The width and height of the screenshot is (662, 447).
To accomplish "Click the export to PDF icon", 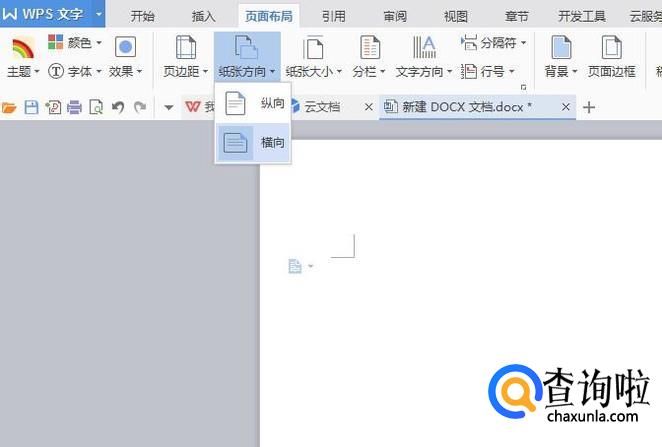I will 53,108.
